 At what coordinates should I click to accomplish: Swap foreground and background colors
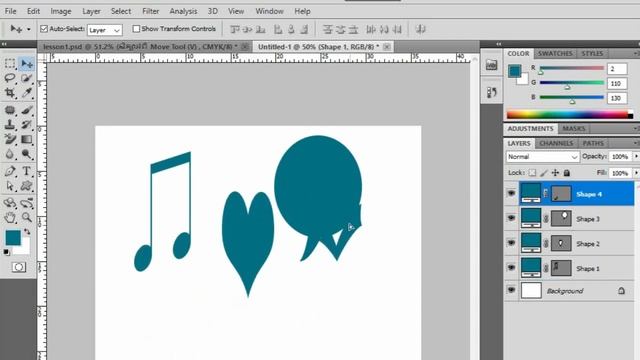point(27,232)
